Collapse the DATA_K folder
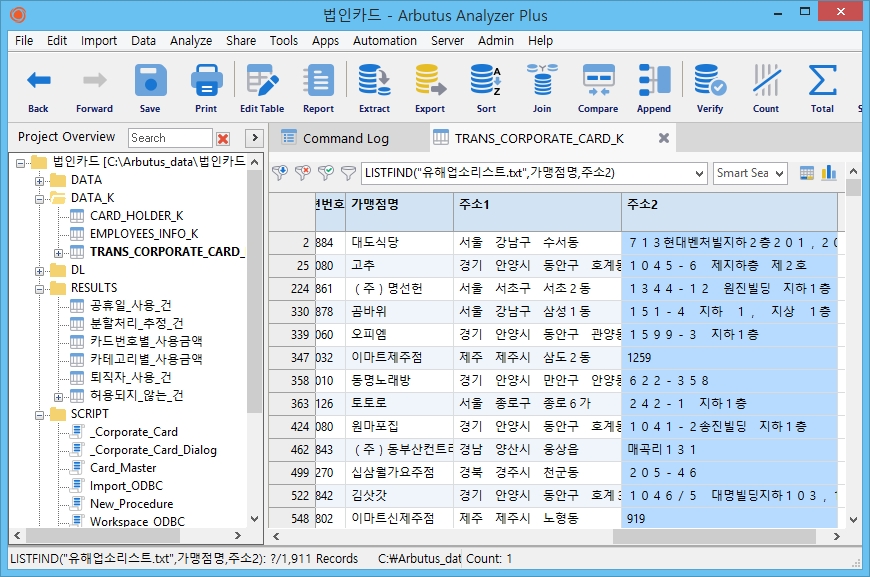The image size is (870, 577). click(x=39, y=199)
